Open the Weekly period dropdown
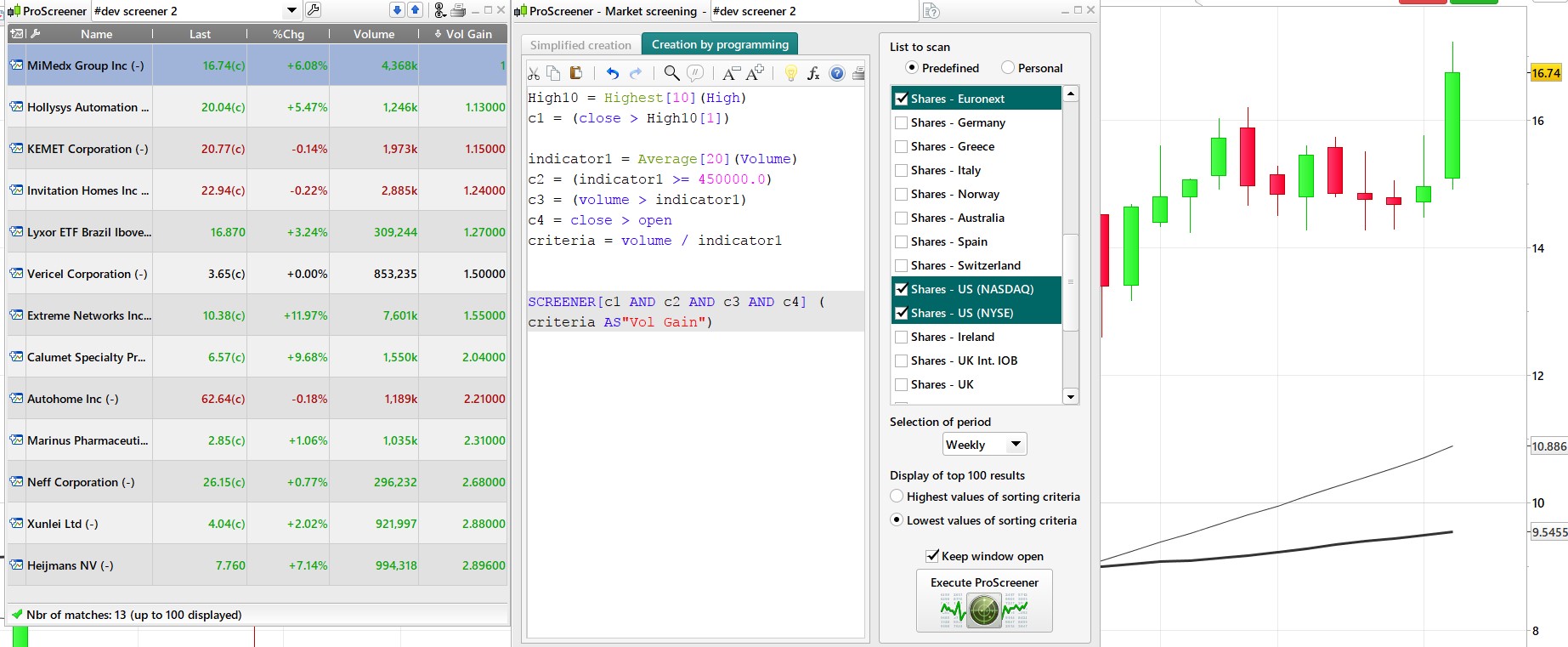This screenshot has width=1568, height=647. tap(985, 445)
